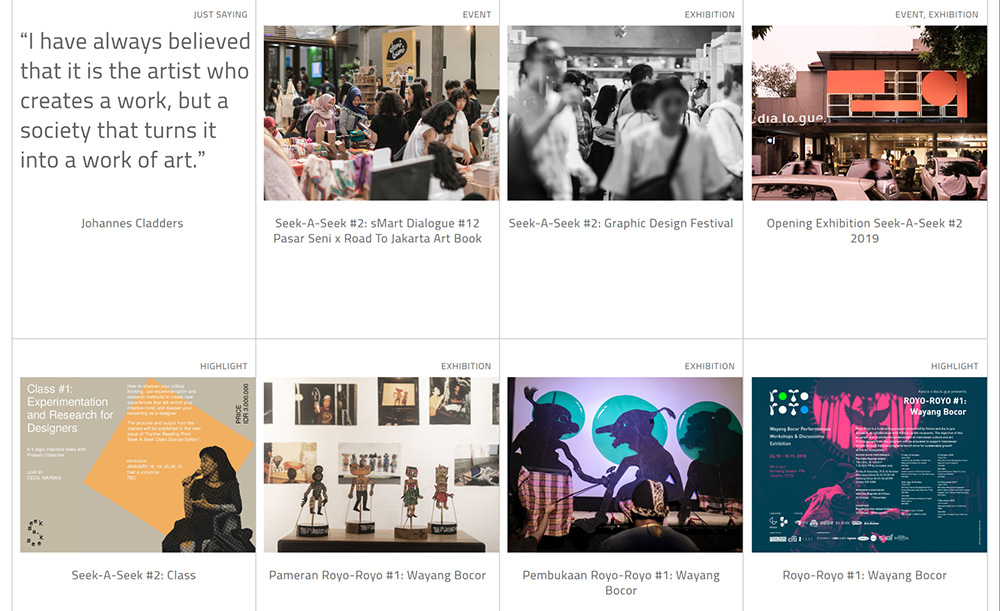Select the EVENT category above Pasar Seni post
Image resolution: width=1000 pixels, height=611 pixels.
click(x=477, y=15)
